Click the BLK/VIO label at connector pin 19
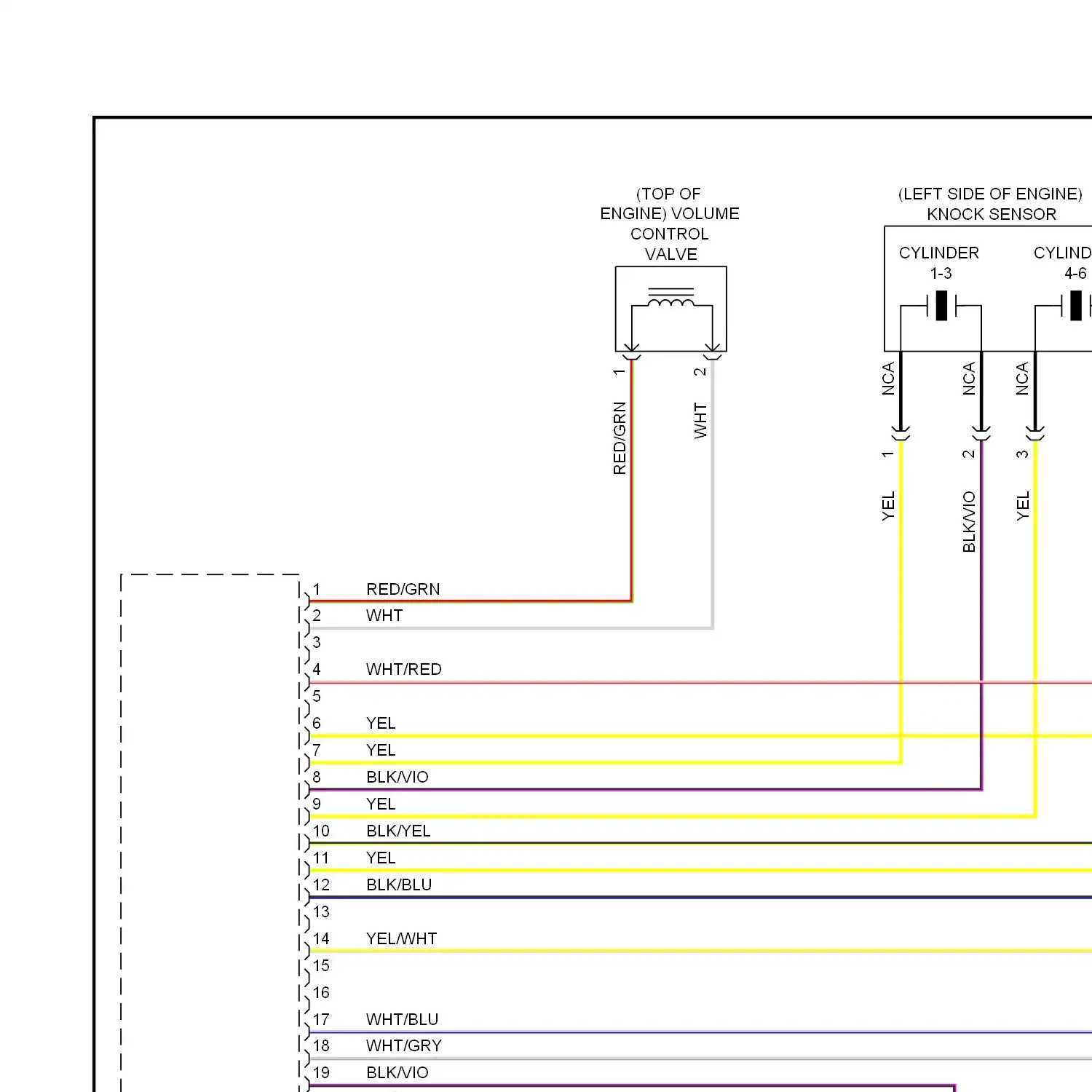1092x1092 pixels. [x=397, y=1073]
